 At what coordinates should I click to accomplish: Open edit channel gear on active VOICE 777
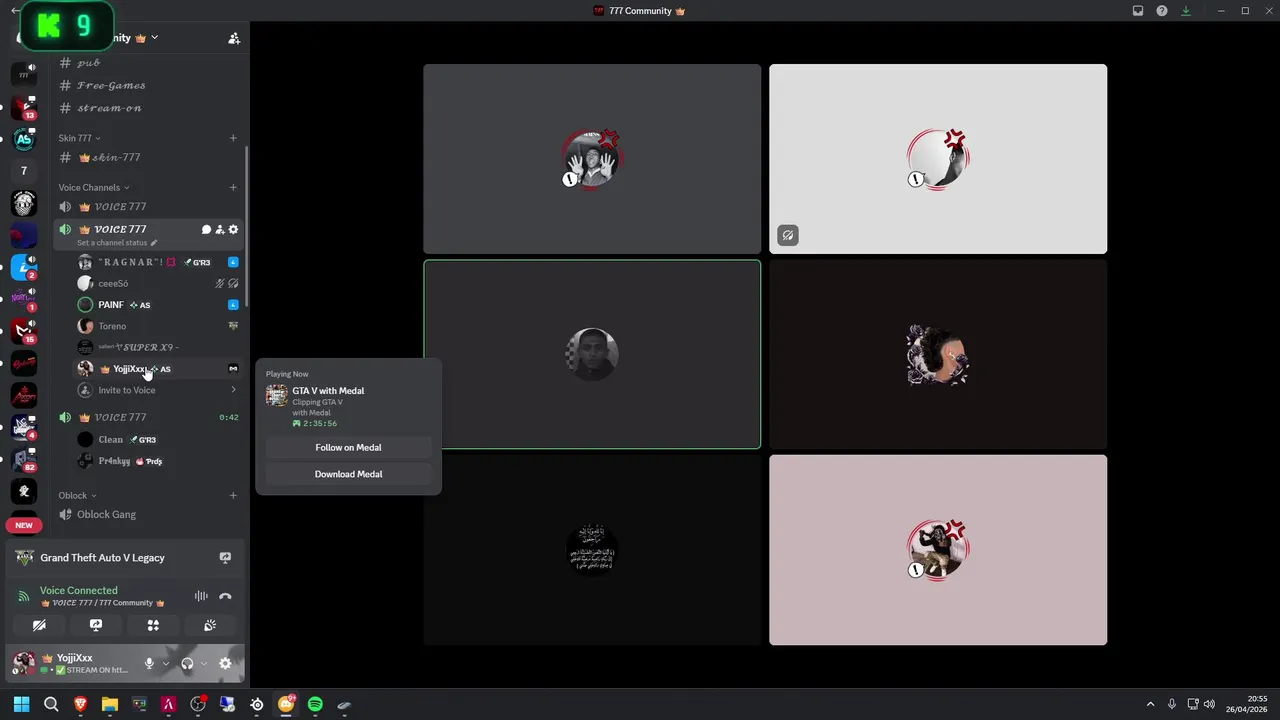pyautogui.click(x=233, y=230)
